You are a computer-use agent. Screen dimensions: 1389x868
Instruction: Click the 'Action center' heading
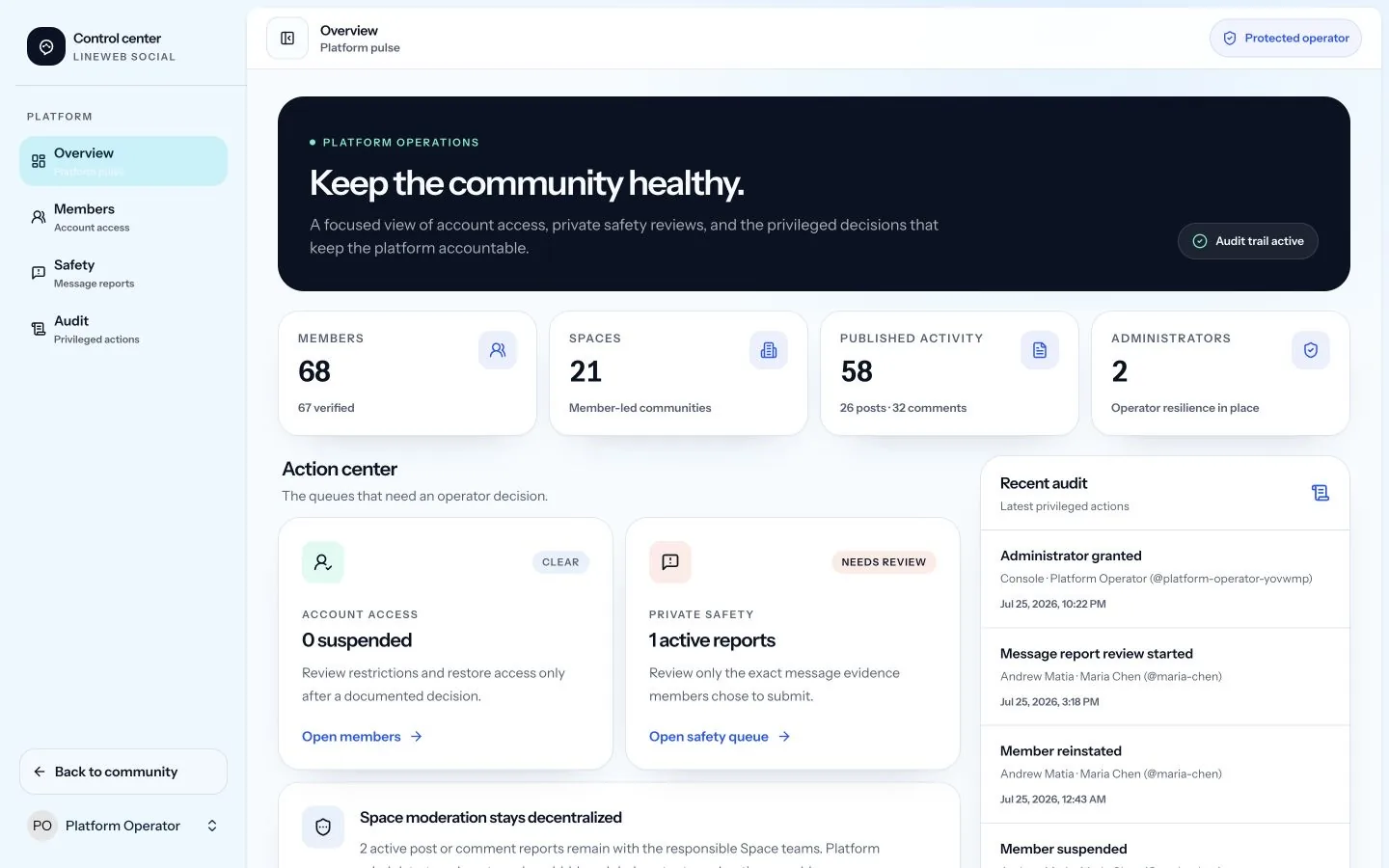[x=340, y=469]
